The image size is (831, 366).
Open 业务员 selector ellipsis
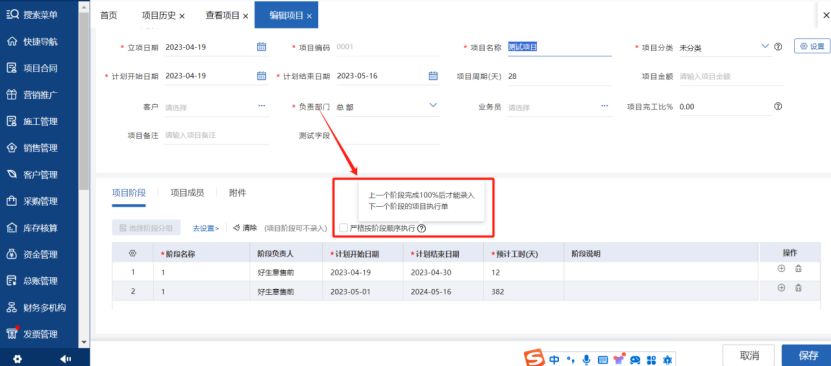[x=605, y=106]
